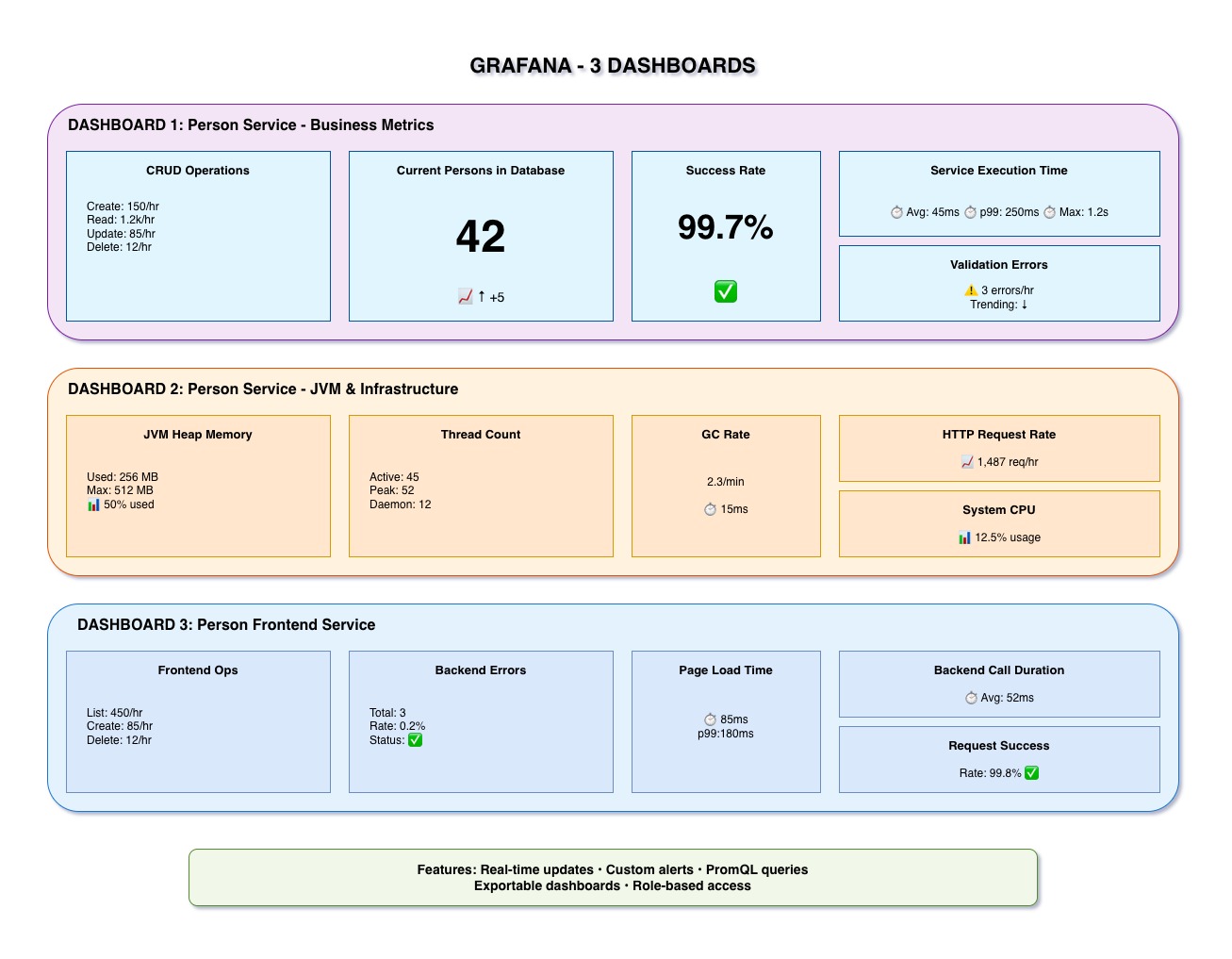Click the Create: 150/hr metric line

(123, 207)
